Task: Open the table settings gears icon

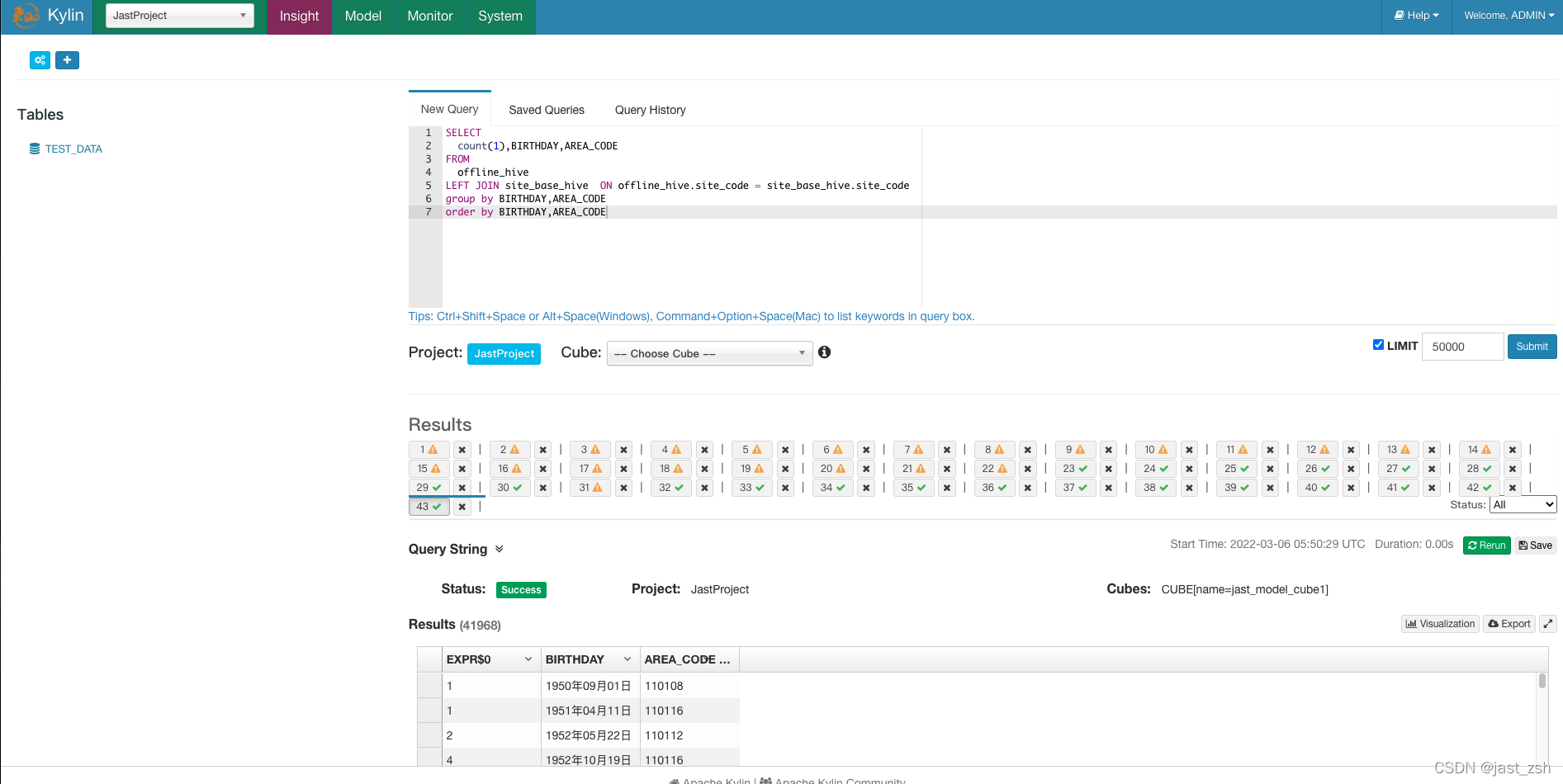Action: coord(40,60)
